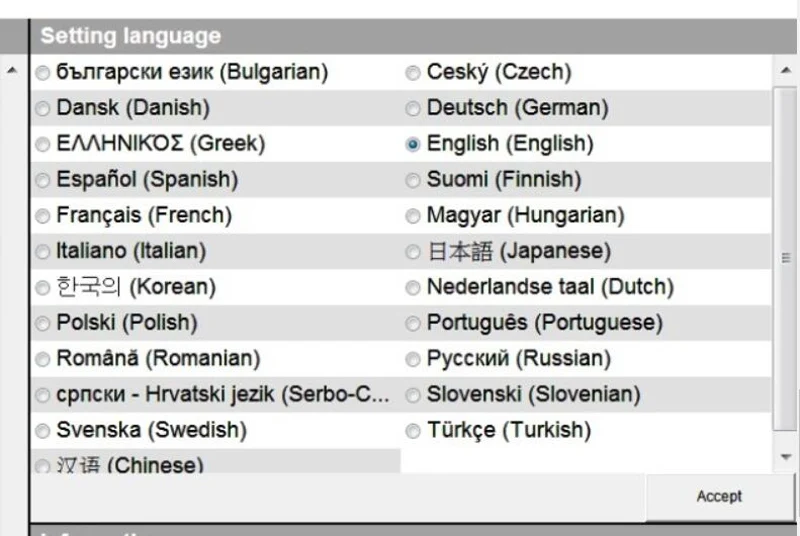Select the Bulgarian language radio button
Screen dimensions: 800x536
pos(43,73)
